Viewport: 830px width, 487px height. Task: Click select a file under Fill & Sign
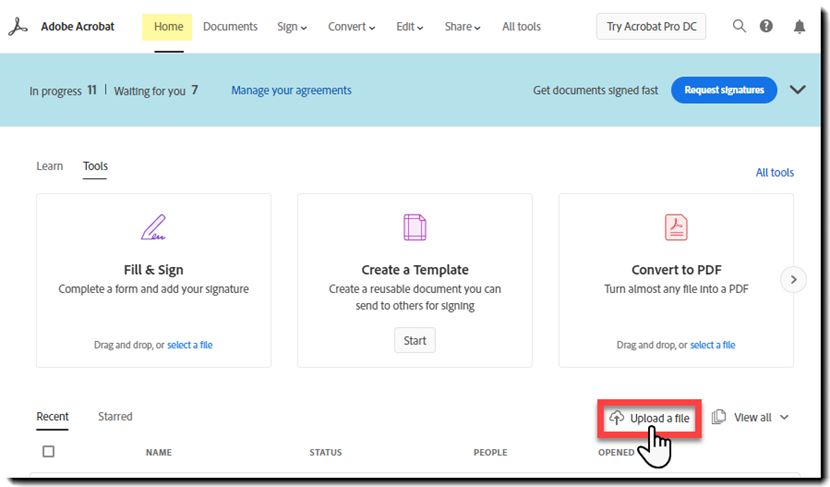click(x=190, y=345)
